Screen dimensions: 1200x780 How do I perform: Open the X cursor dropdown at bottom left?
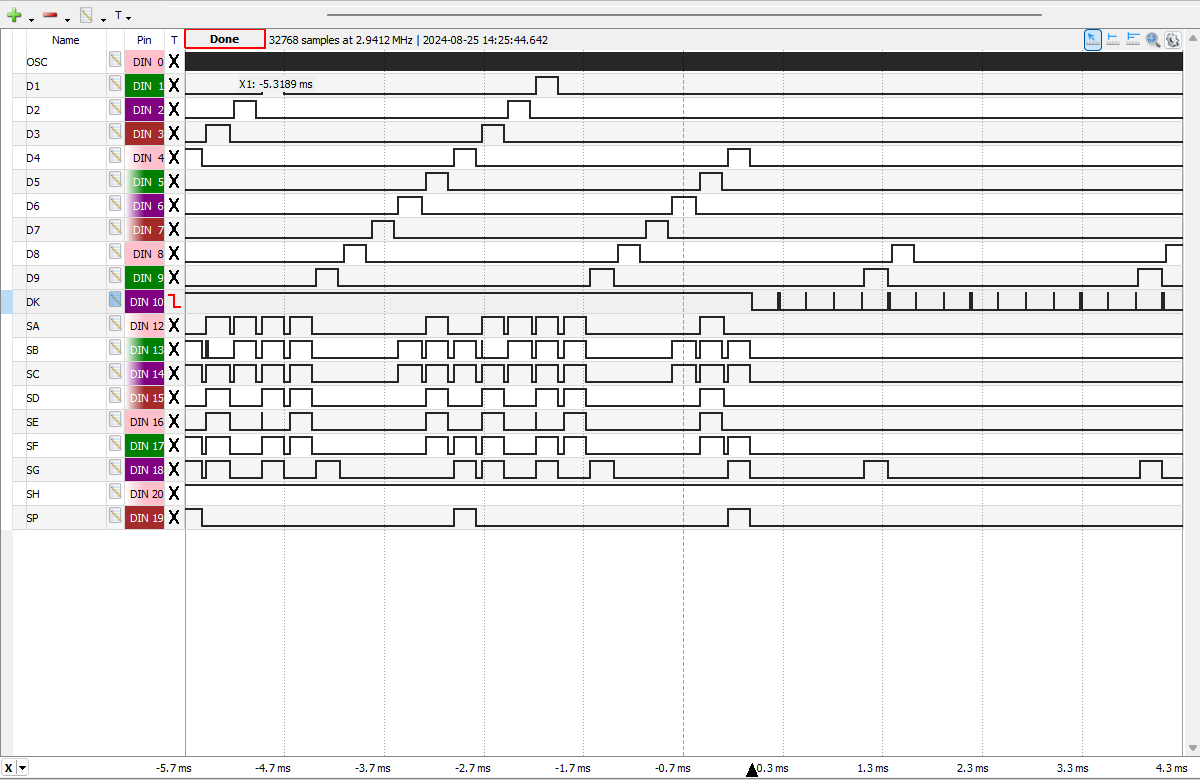23,768
